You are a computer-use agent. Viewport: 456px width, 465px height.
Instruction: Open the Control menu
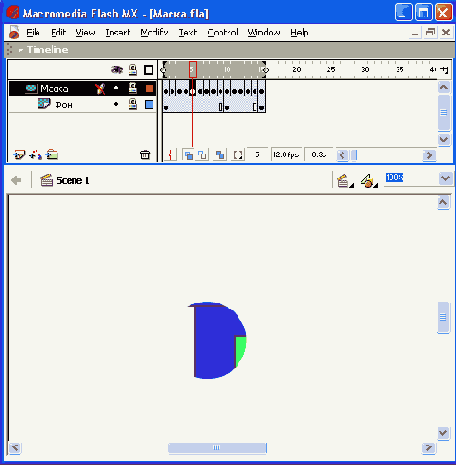[x=223, y=32]
